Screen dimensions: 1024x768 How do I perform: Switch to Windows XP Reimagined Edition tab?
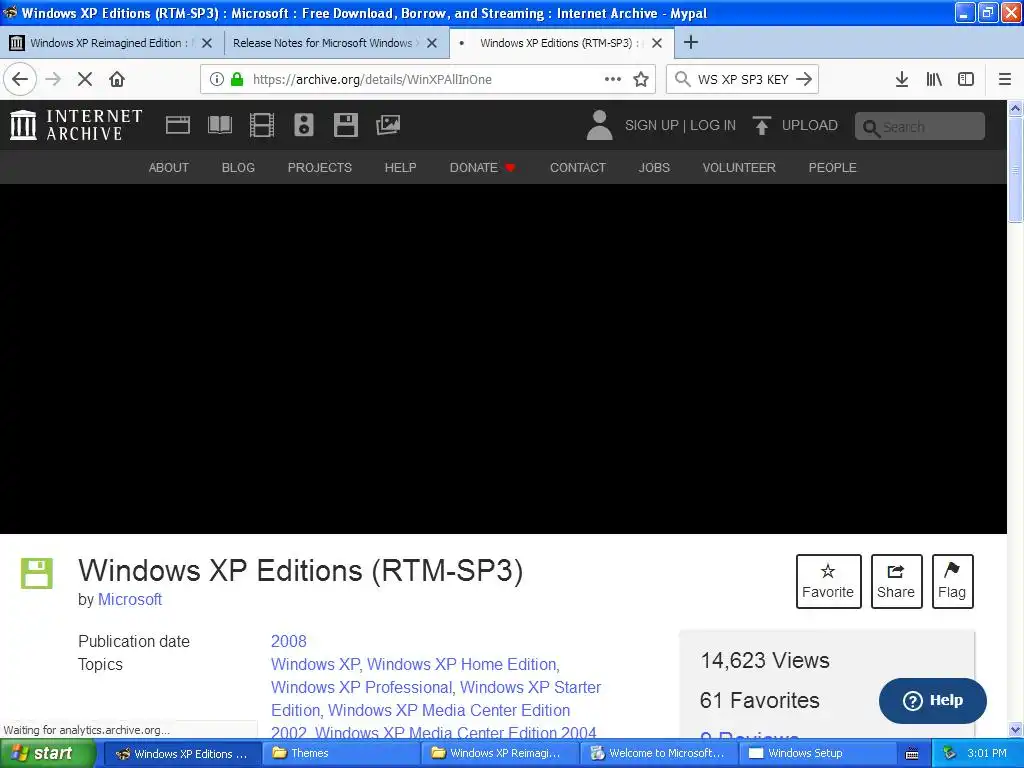pos(112,43)
